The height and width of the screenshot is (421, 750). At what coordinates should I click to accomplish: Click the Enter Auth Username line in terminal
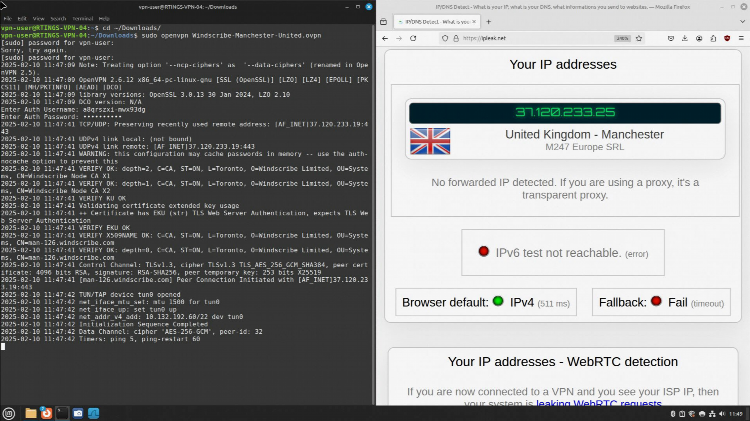coord(73,110)
